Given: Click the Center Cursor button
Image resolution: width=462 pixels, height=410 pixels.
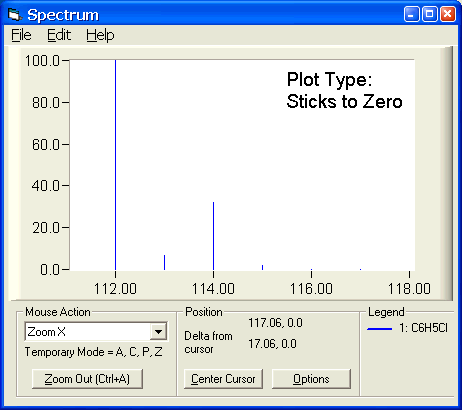Looking at the screenshot, I should click(223, 379).
